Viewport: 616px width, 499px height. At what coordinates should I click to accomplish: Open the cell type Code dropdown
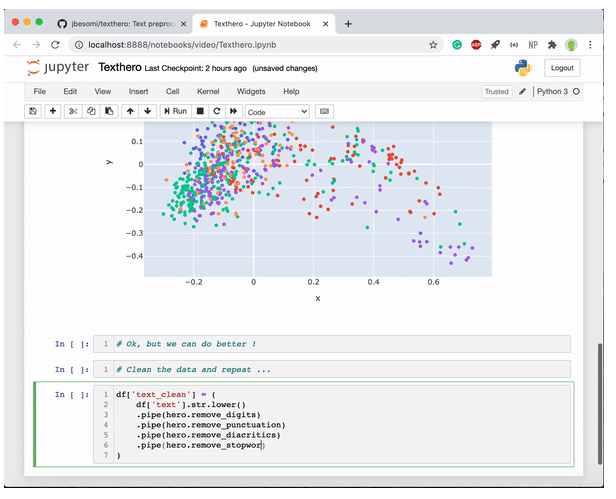pos(277,112)
